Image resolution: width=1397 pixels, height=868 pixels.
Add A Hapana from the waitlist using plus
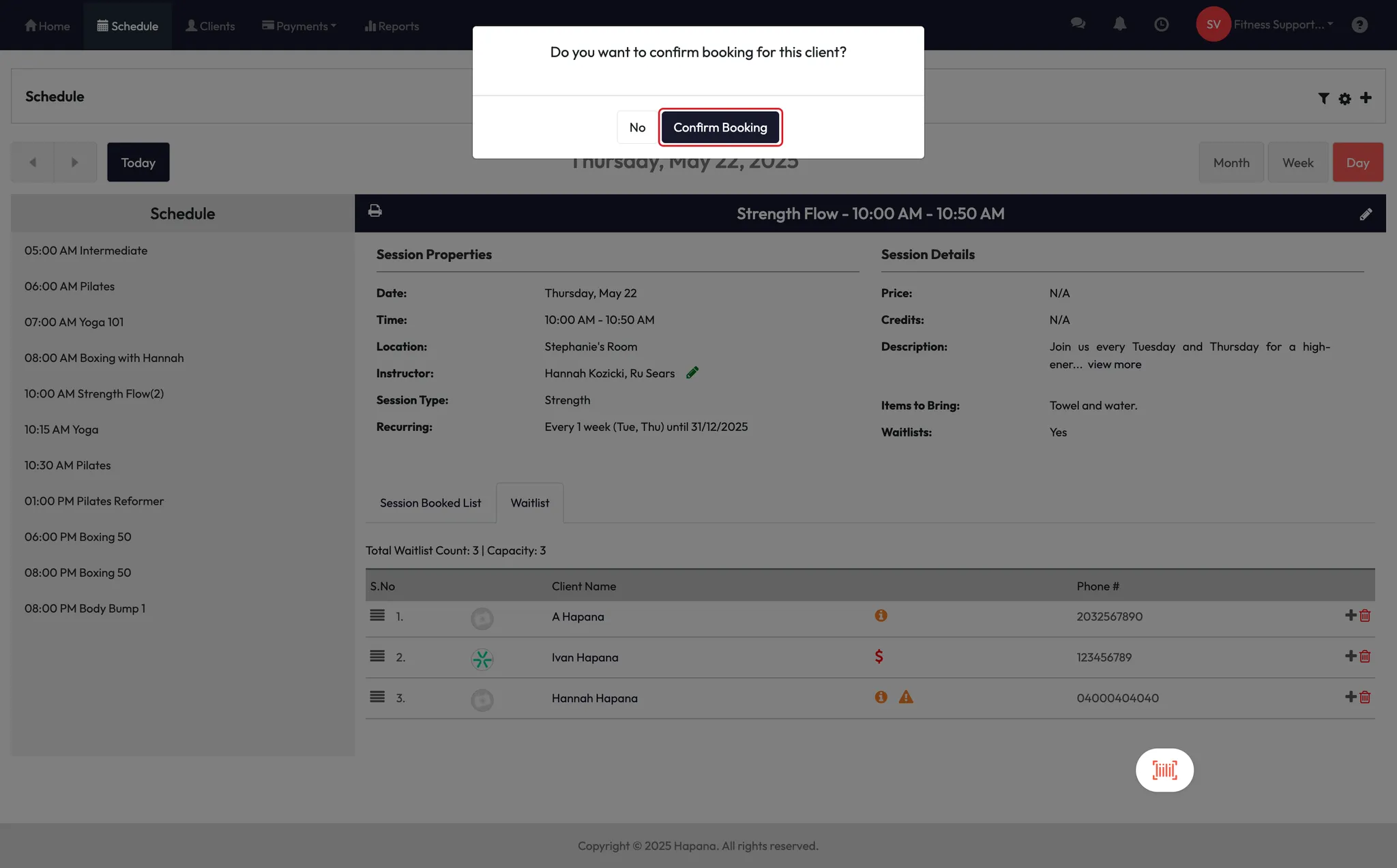pyautogui.click(x=1350, y=615)
